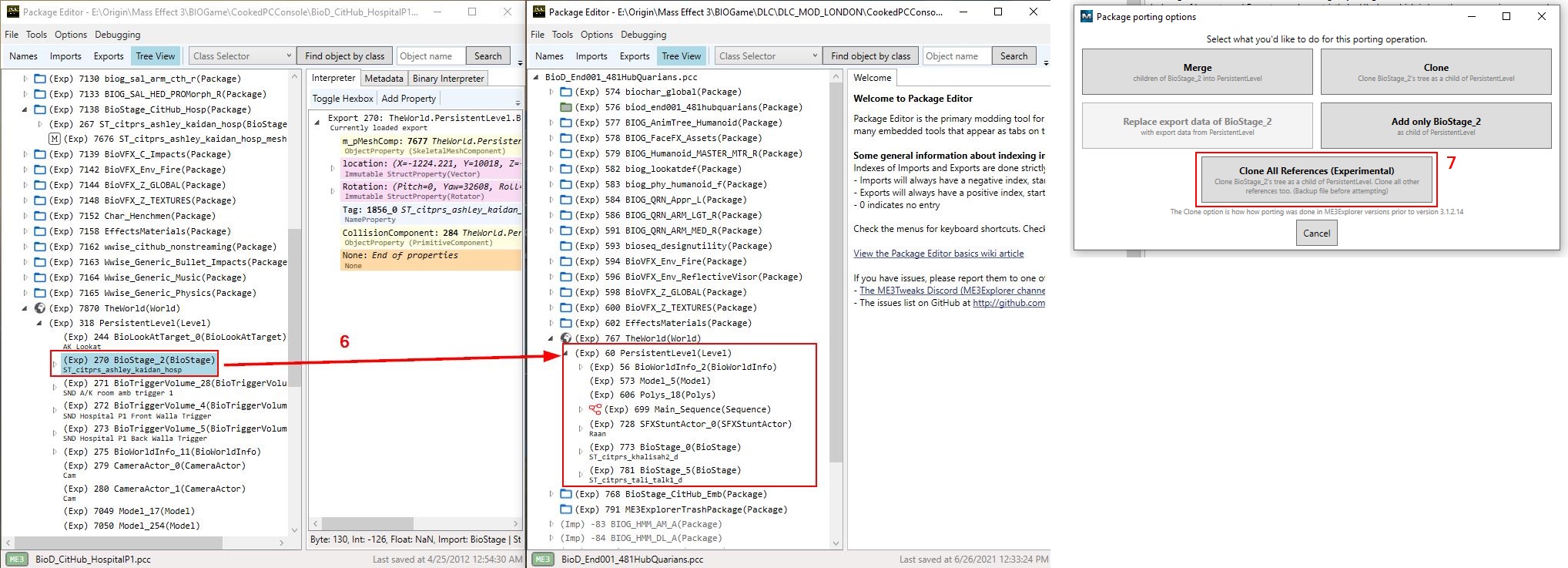The image size is (1568, 568).
Task: Expand the 773 BioStage_0 node
Action: click(x=581, y=452)
